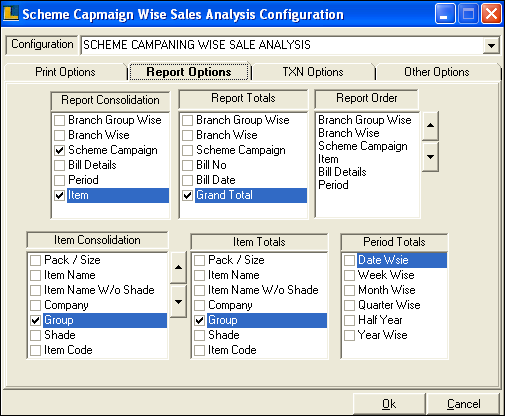Click the application icon in title bar

point(11,14)
